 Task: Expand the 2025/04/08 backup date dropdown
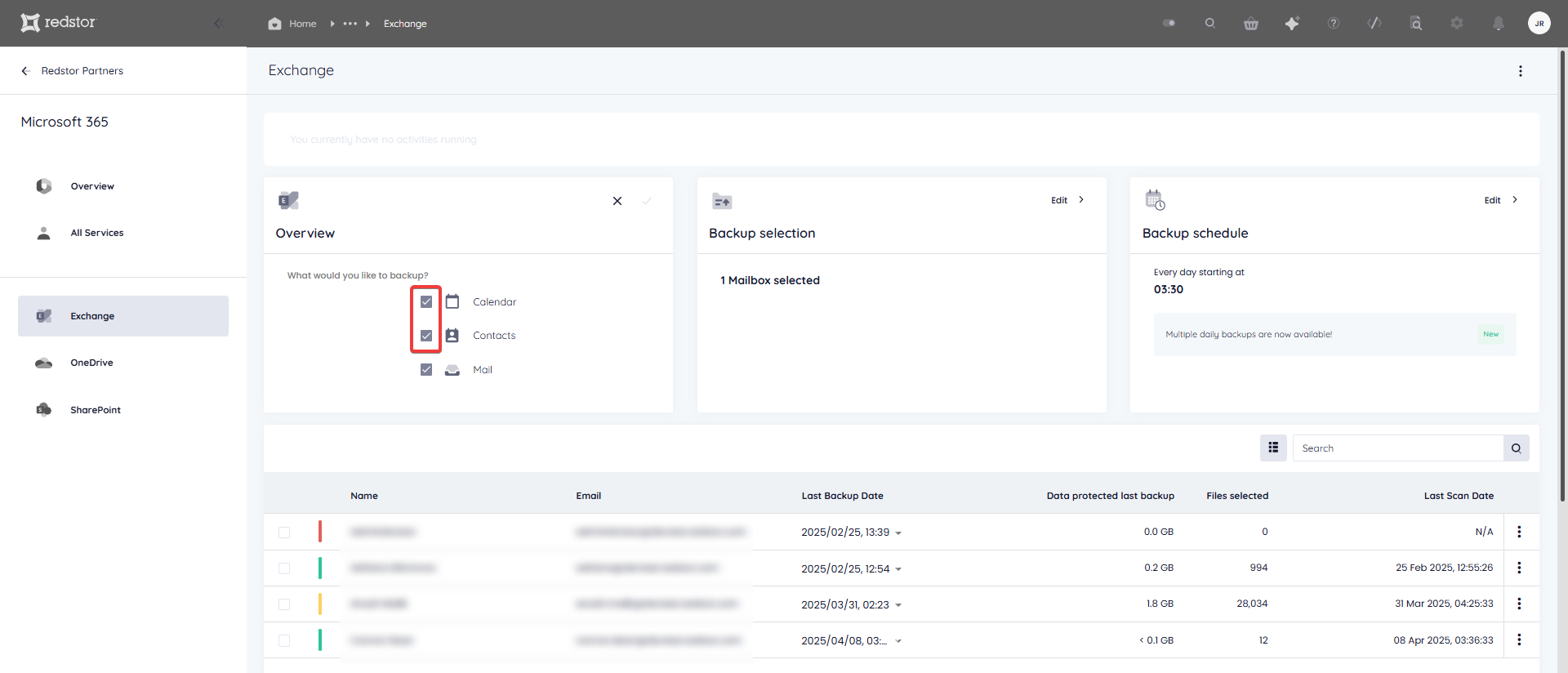click(898, 642)
